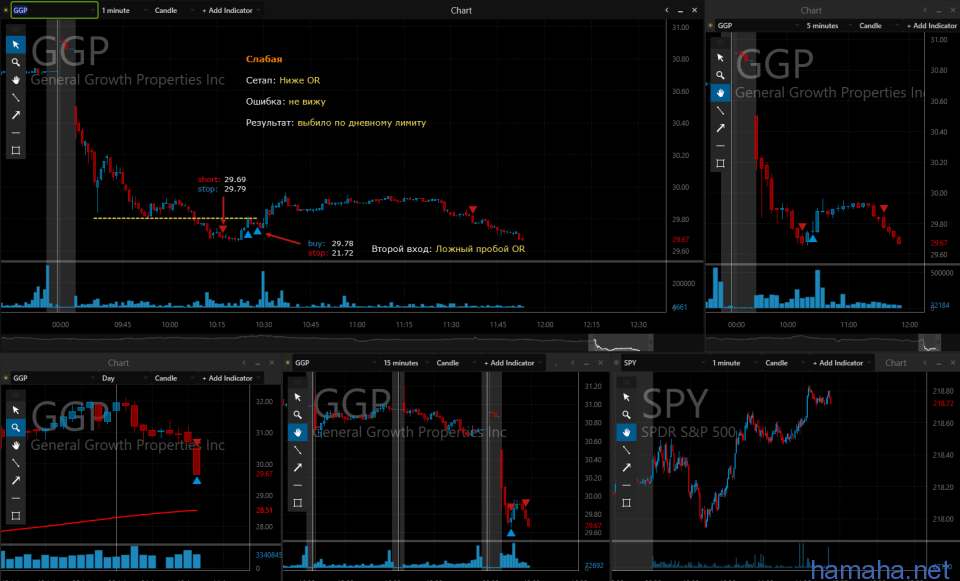Click the hand pan tool in the SPY chart

pos(626,433)
